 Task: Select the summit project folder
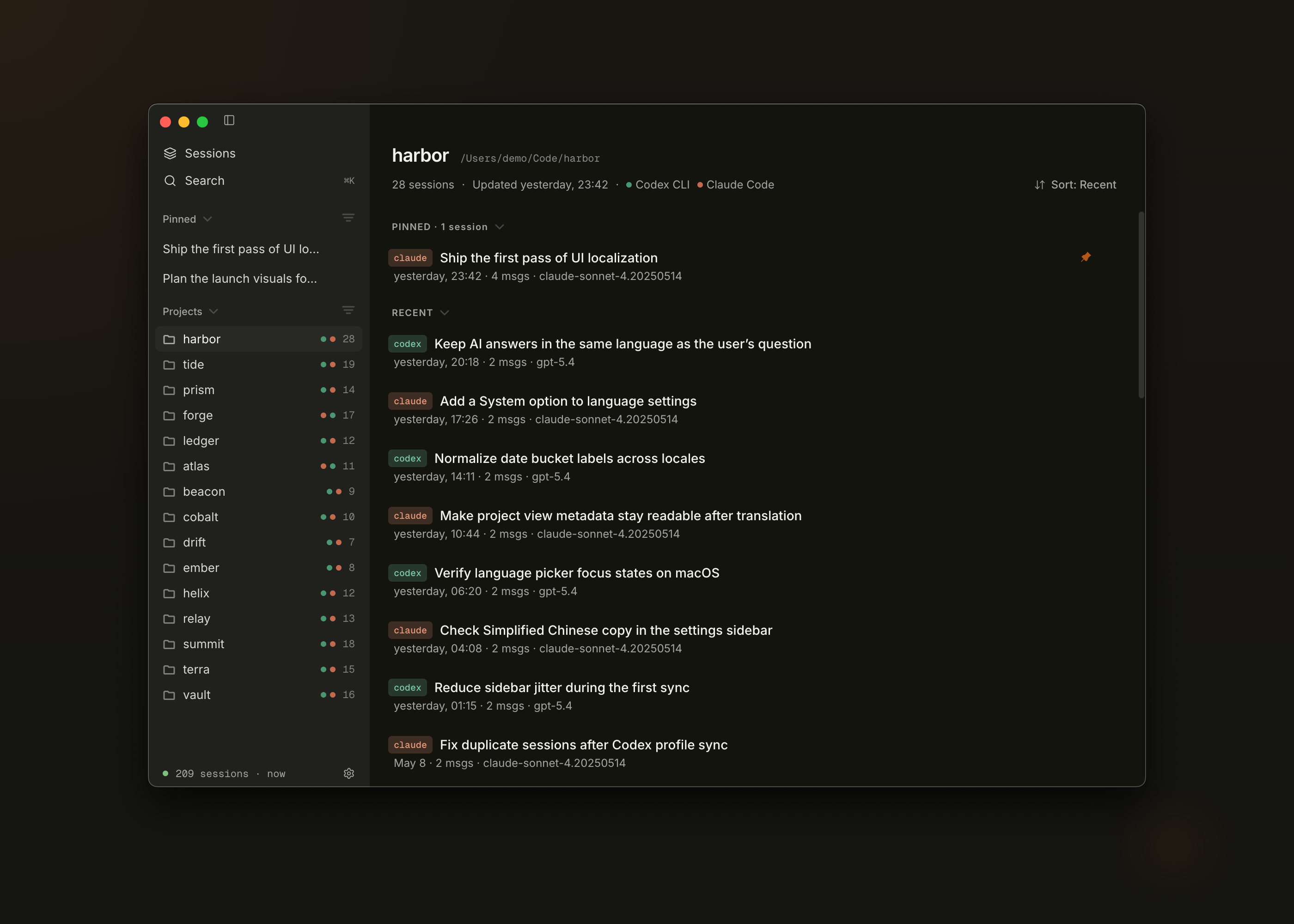[259, 644]
